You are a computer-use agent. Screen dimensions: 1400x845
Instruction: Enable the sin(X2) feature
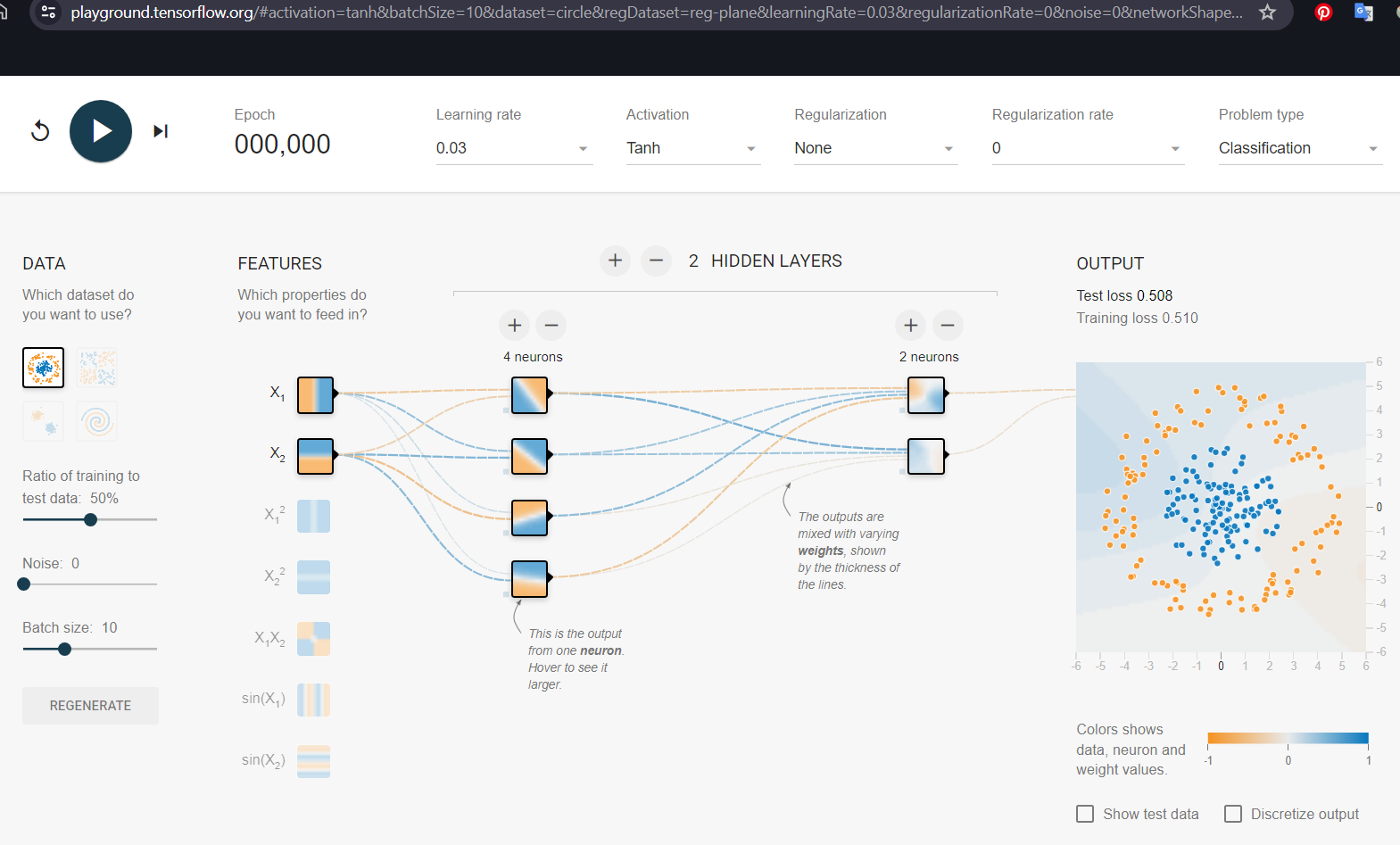[313, 761]
